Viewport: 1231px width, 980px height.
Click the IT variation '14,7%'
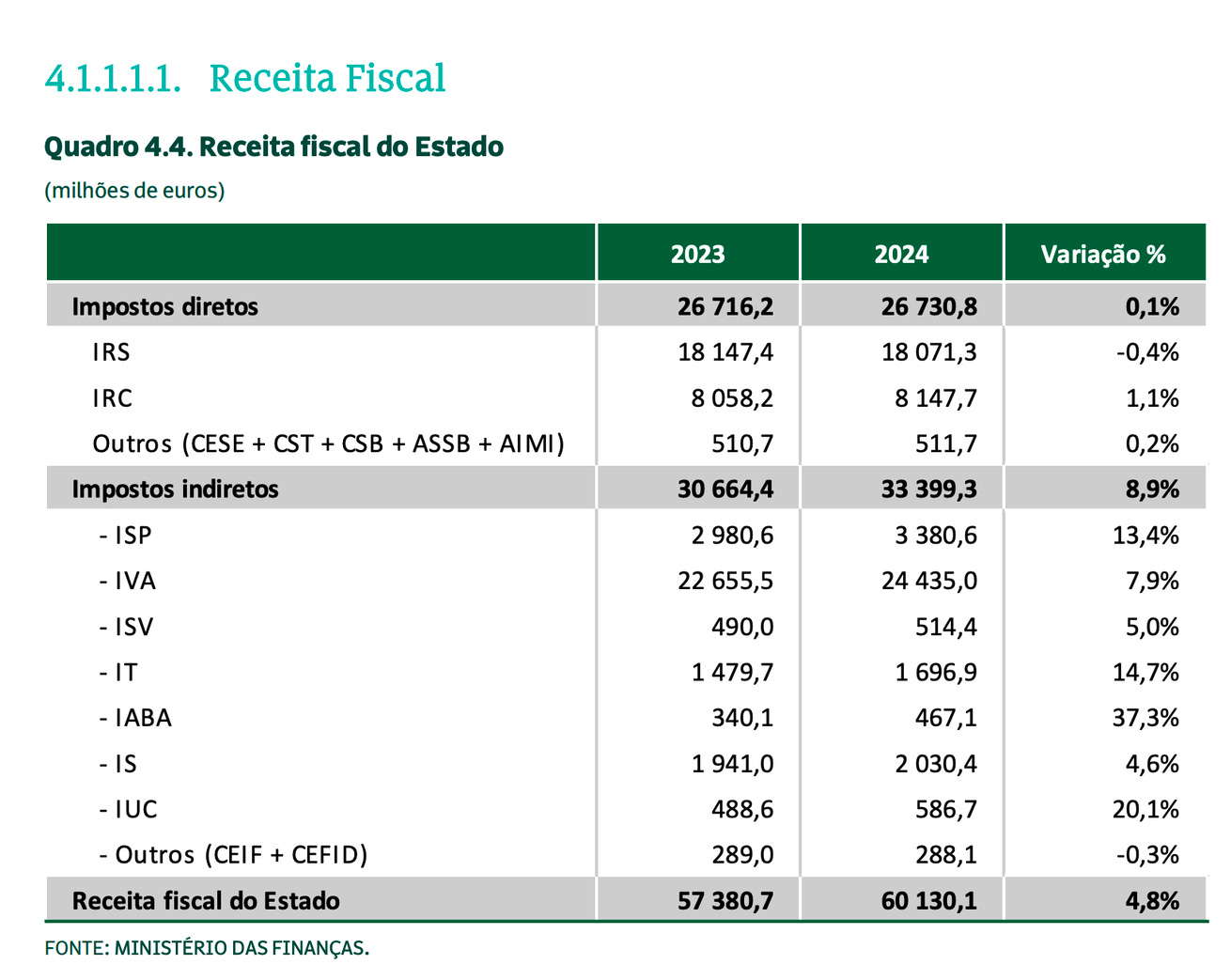tap(1145, 673)
